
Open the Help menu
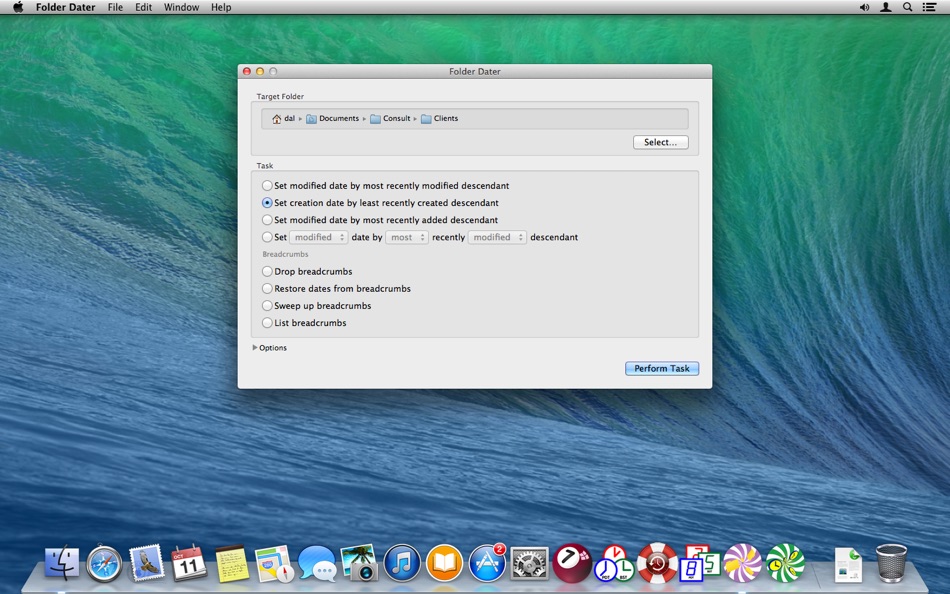[221, 7]
